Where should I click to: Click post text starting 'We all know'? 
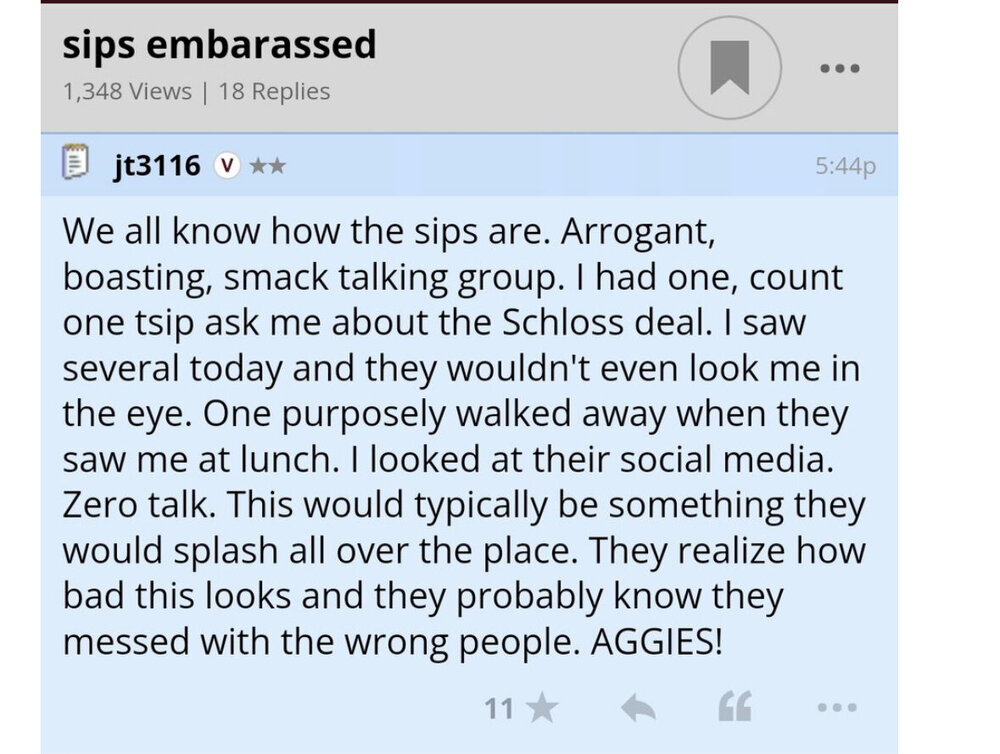(161, 231)
